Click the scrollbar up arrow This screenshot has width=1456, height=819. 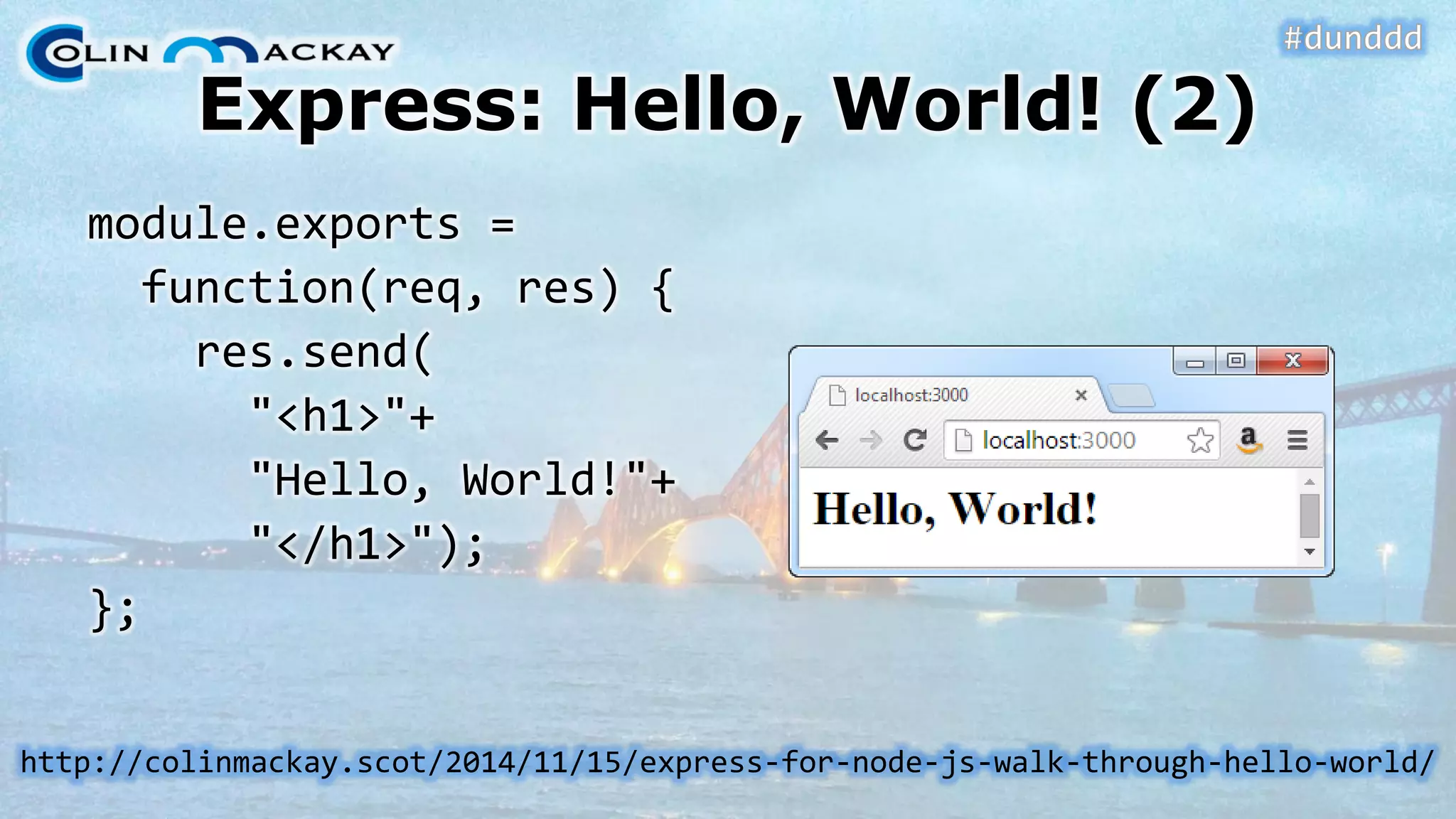click(x=1310, y=481)
